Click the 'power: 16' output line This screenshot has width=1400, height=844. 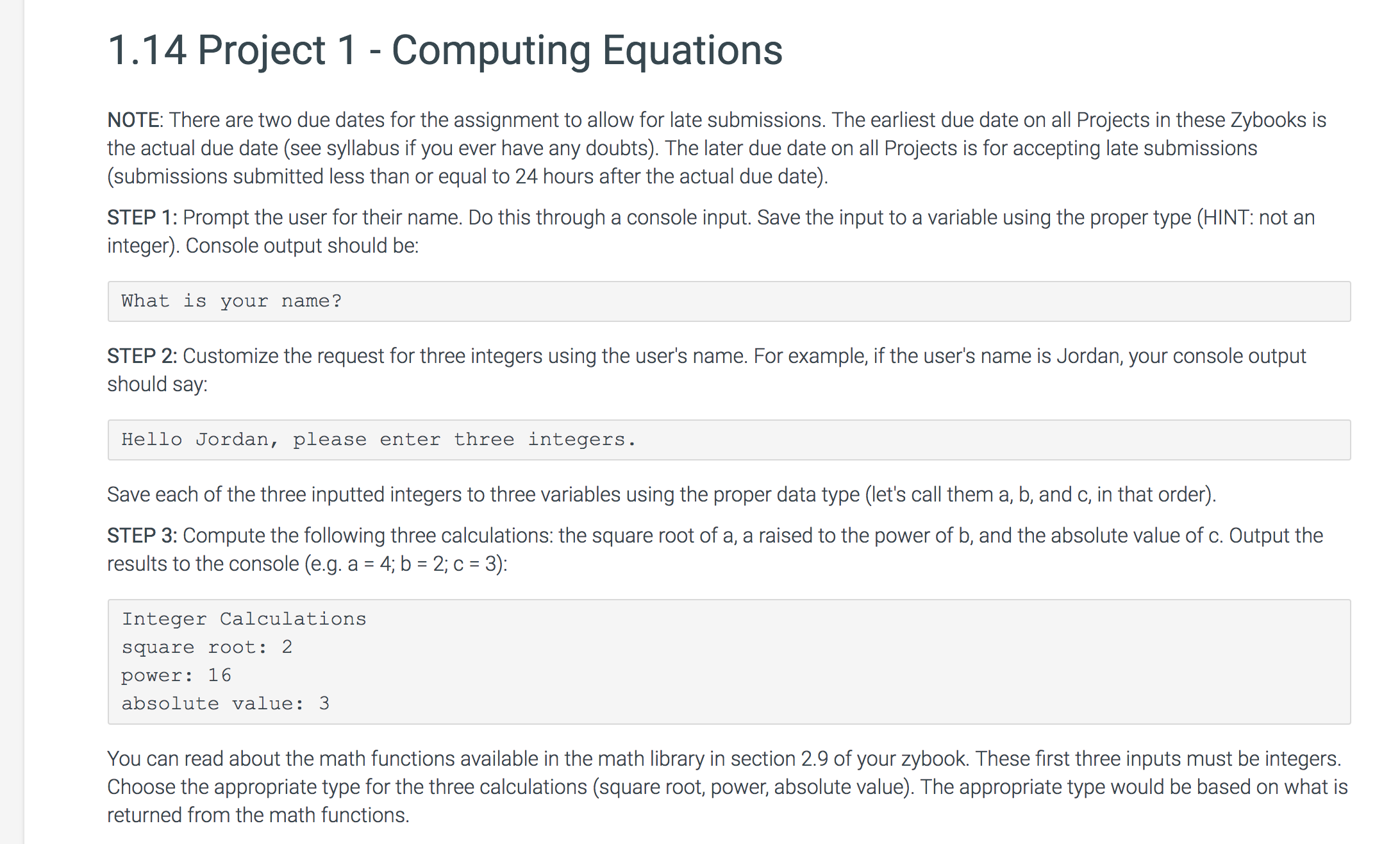tap(176, 675)
